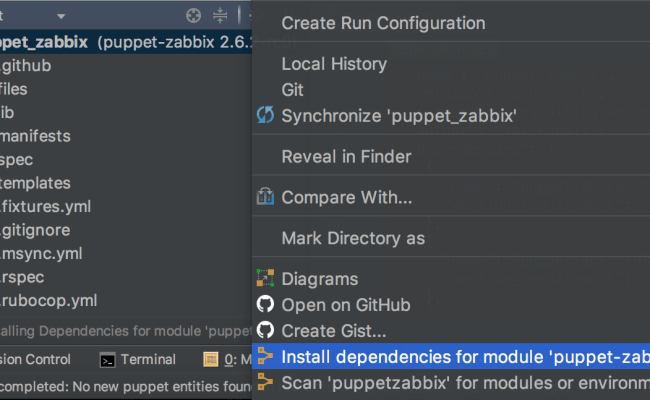This screenshot has height=400, width=650.
Task: Run Install dependencies for module
Action: [x=451, y=356]
